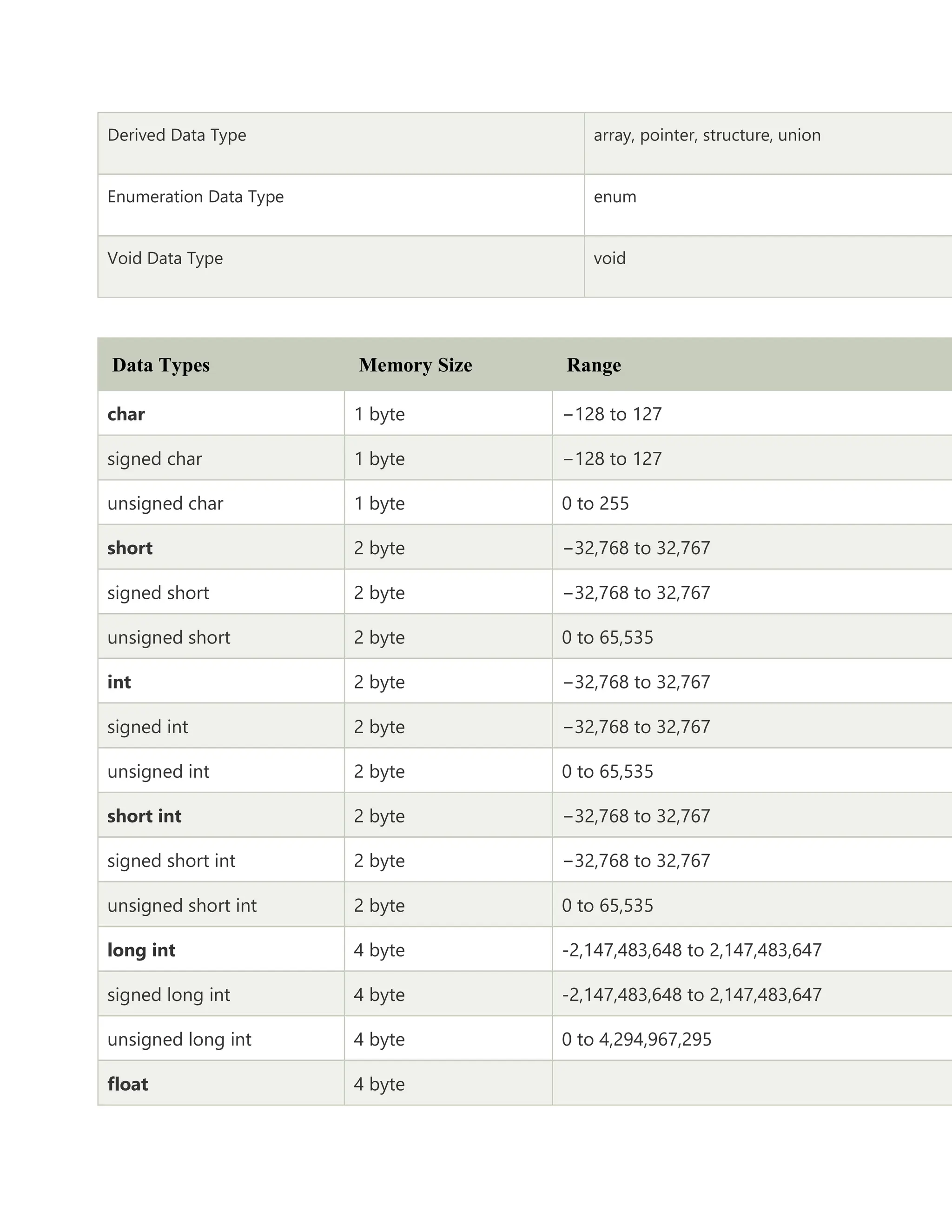Screen dimensions: 952x1232
Task: Click the unsigned short int label
Action: [x=182, y=905]
